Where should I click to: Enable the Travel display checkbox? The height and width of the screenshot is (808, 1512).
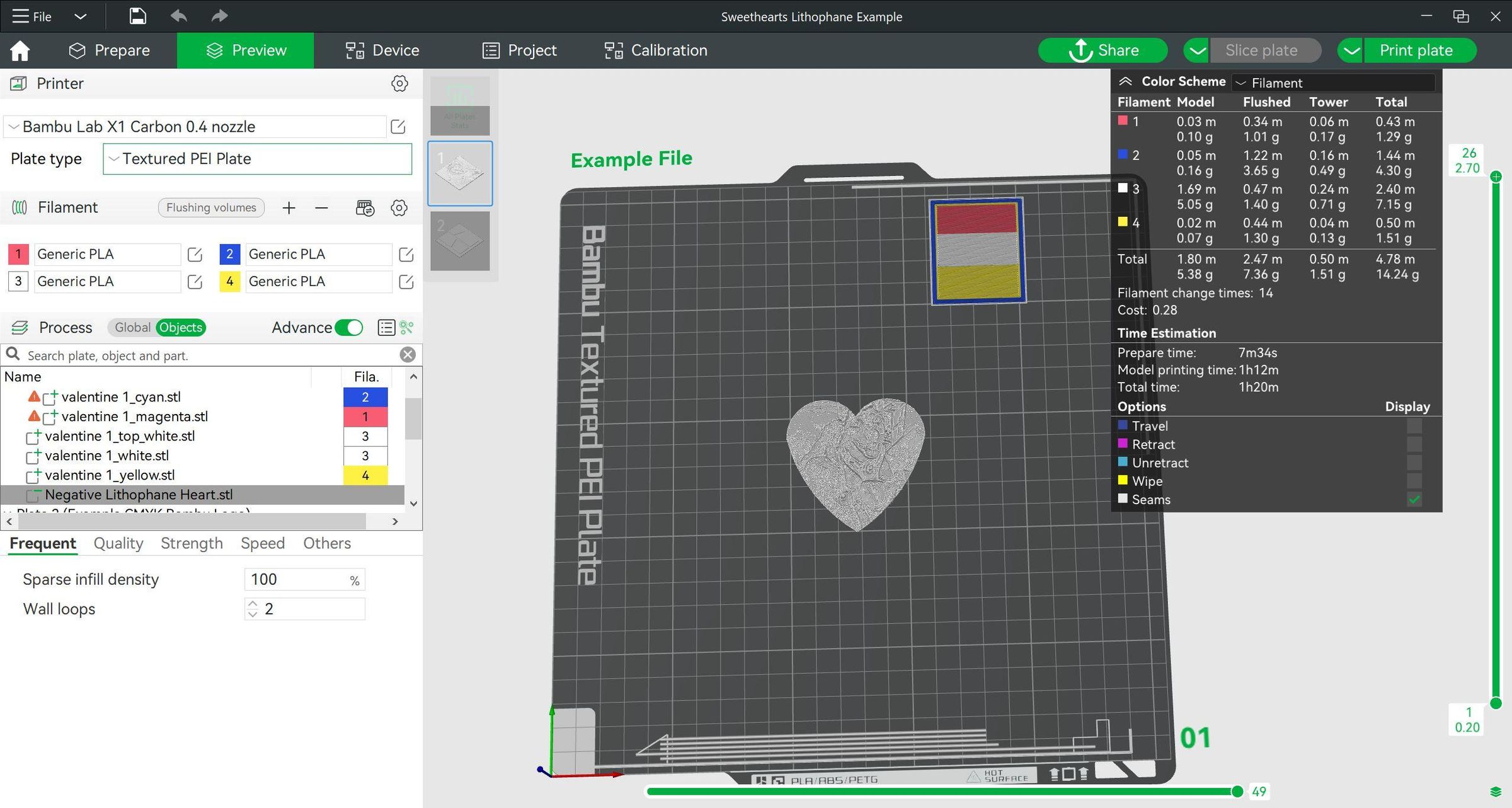[x=1415, y=425]
